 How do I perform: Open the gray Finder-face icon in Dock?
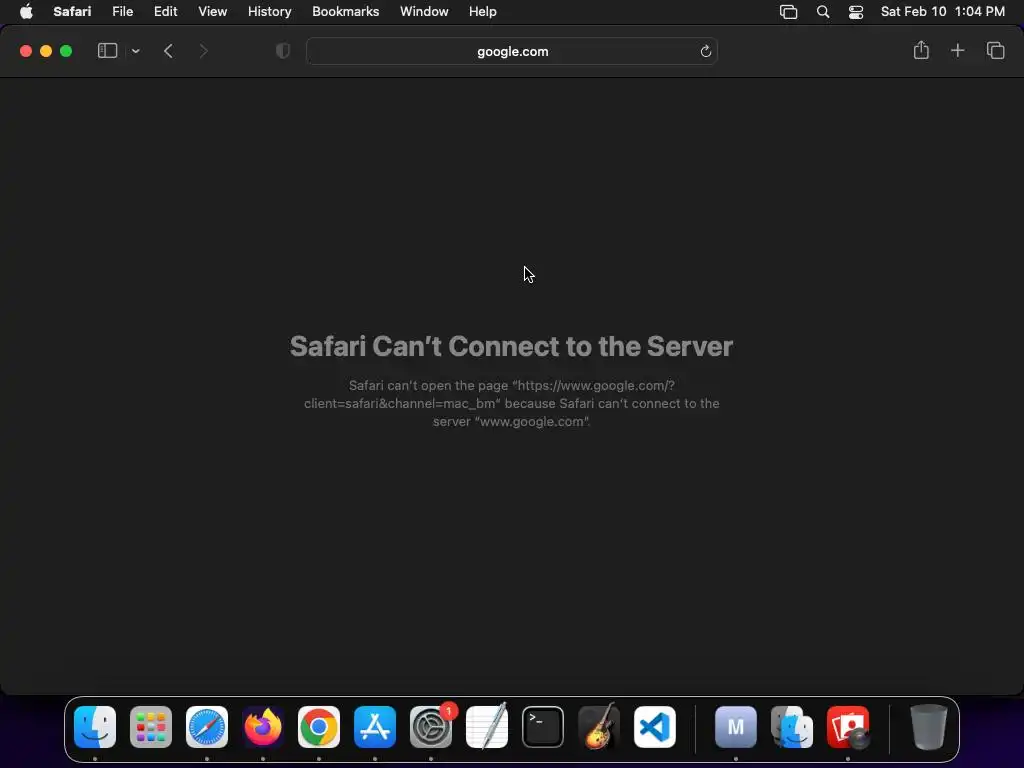click(792, 727)
